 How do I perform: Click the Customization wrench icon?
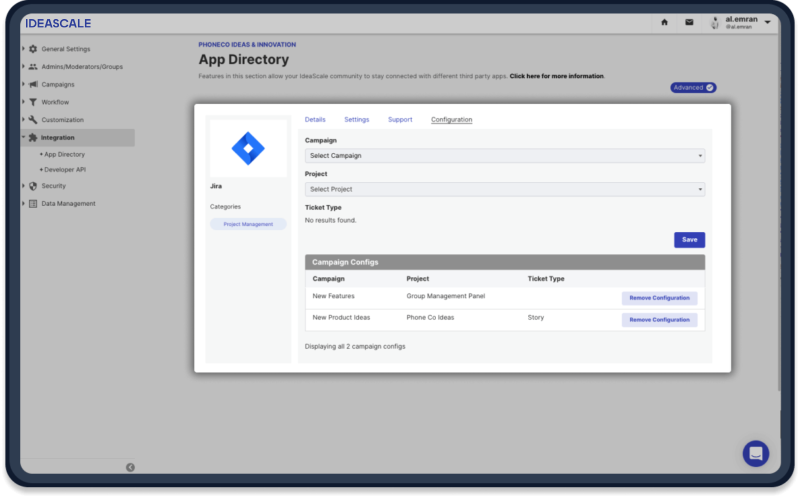[33, 120]
